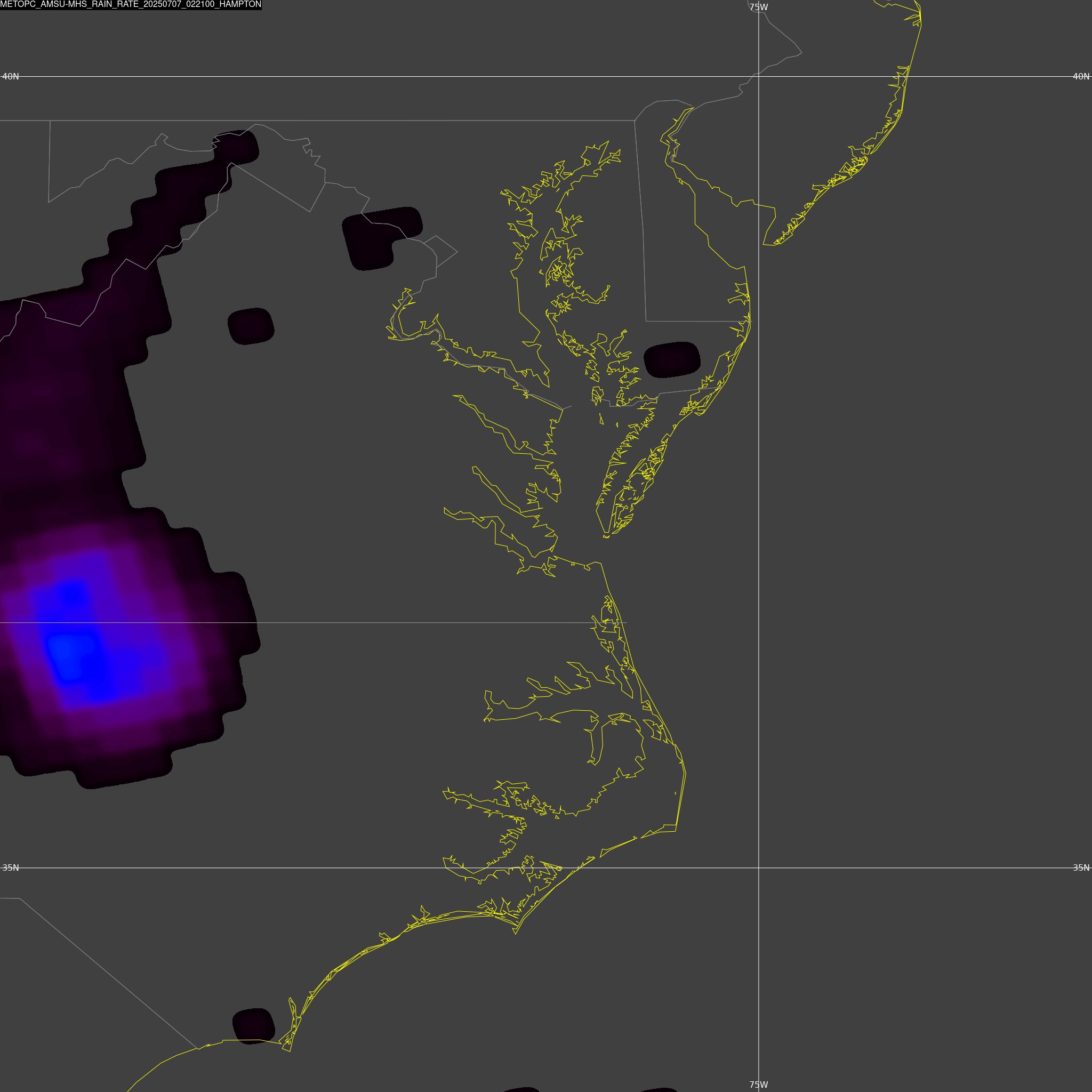The height and width of the screenshot is (1092, 1092).
Task: Click the 75W label at top
Action: tap(759, 7)
